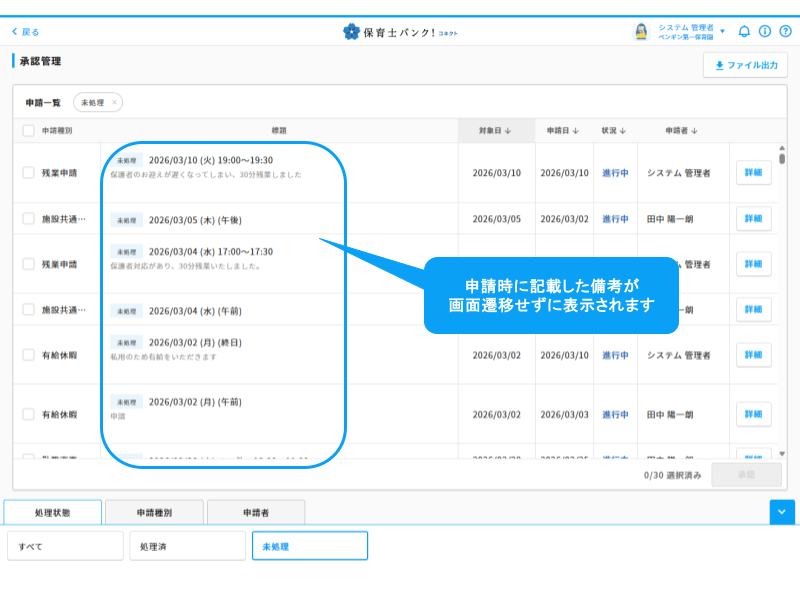Toggle the select-all checkbox in header
The height and width of the screenshot is (600, 800).
[x=28, y=131]
